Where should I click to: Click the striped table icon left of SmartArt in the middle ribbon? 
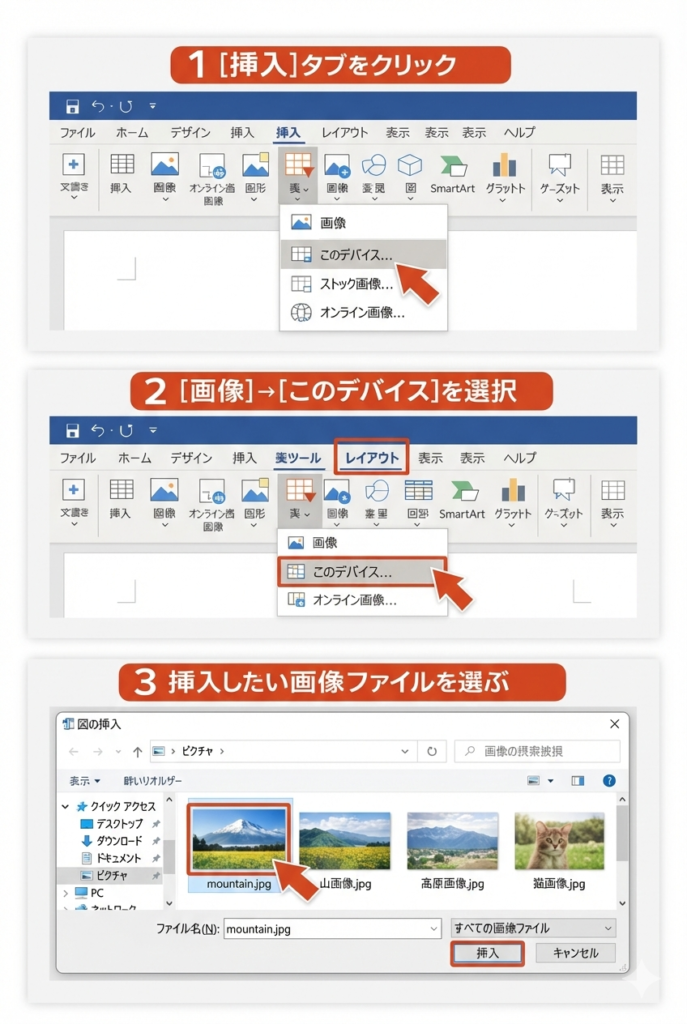[x=418, y=490]
